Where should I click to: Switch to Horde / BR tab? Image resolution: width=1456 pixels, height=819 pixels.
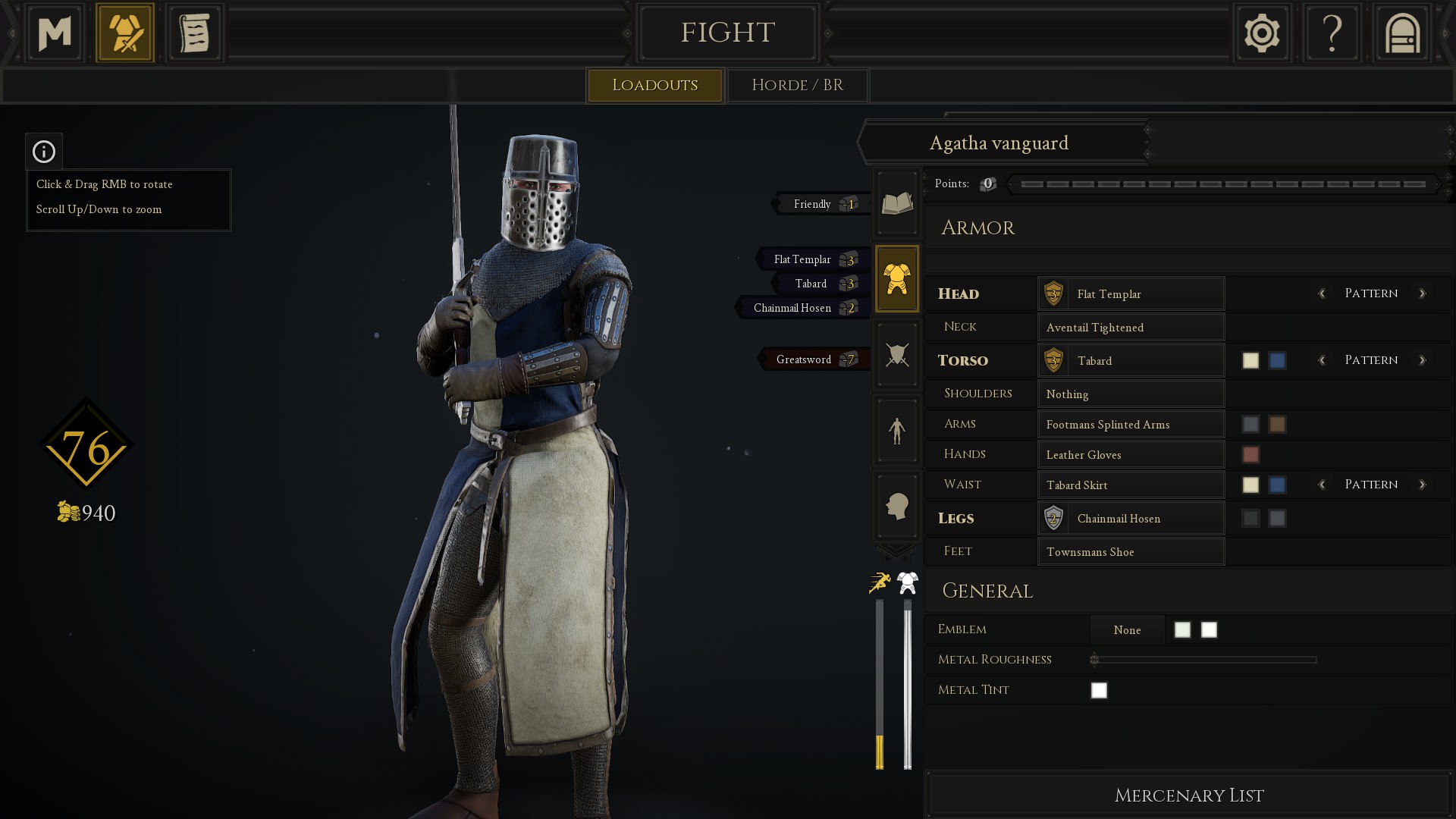[x=797, y=85]
